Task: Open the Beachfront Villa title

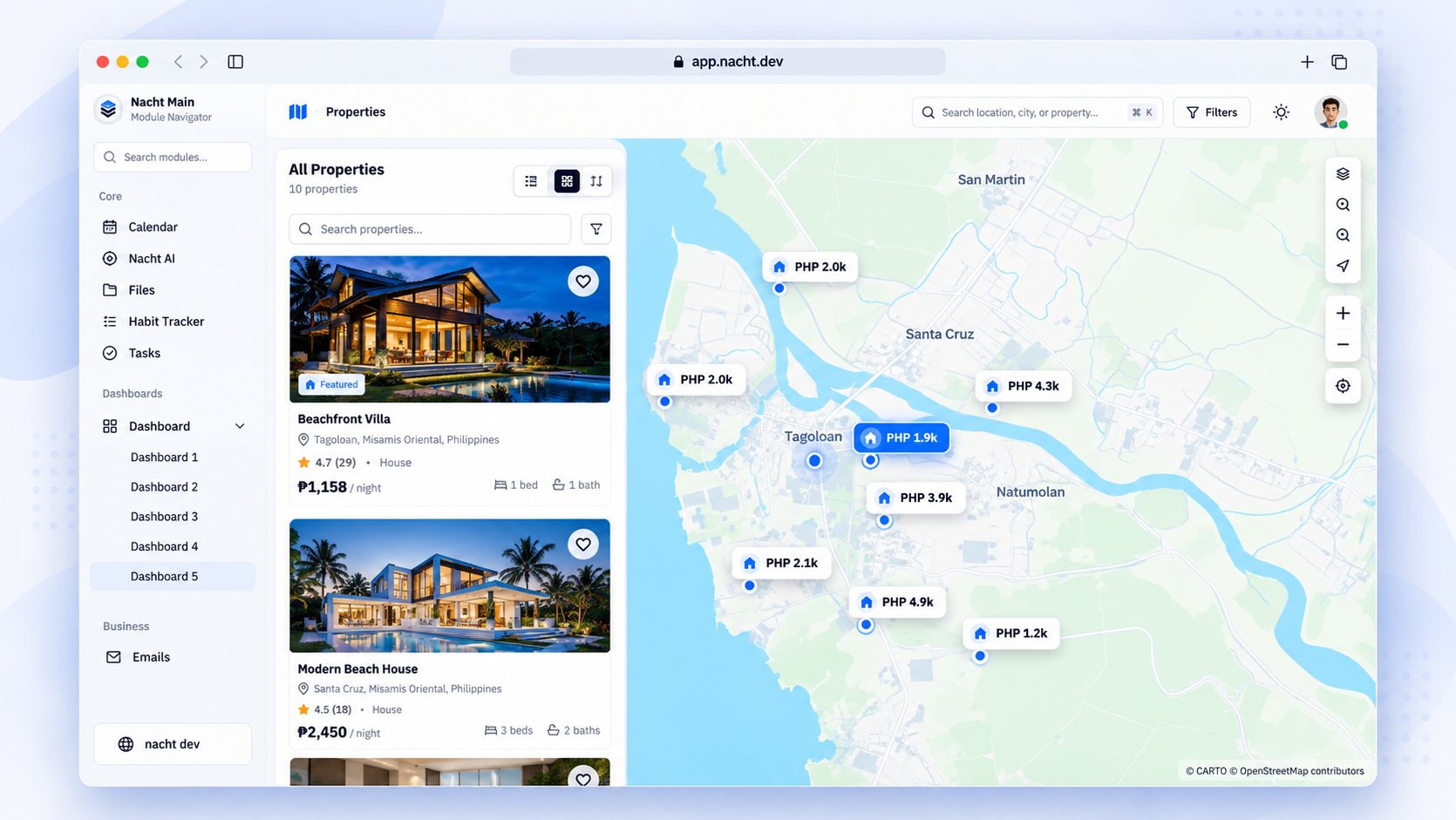Action: pos(344,419)
